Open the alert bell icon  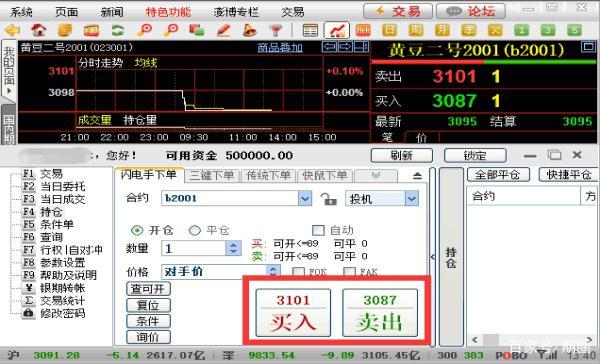(249, 30)
